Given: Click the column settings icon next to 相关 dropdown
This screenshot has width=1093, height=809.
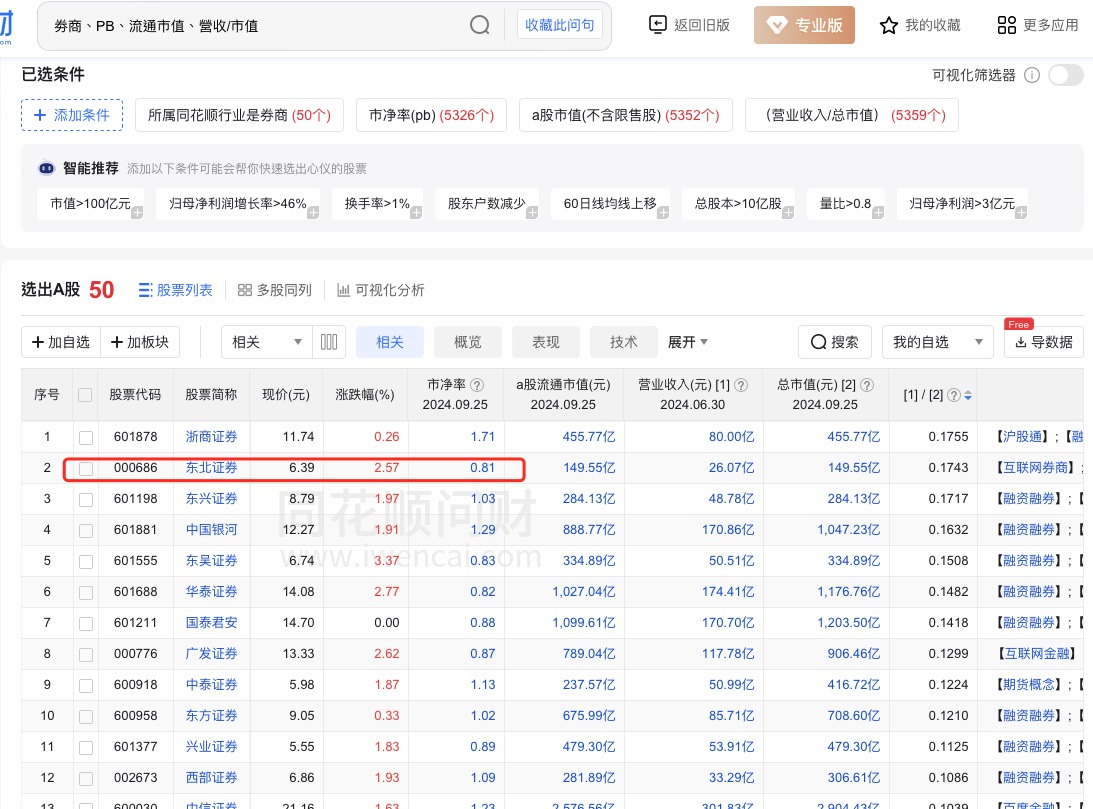Looking at the screenshot, I should coord(329,342).
